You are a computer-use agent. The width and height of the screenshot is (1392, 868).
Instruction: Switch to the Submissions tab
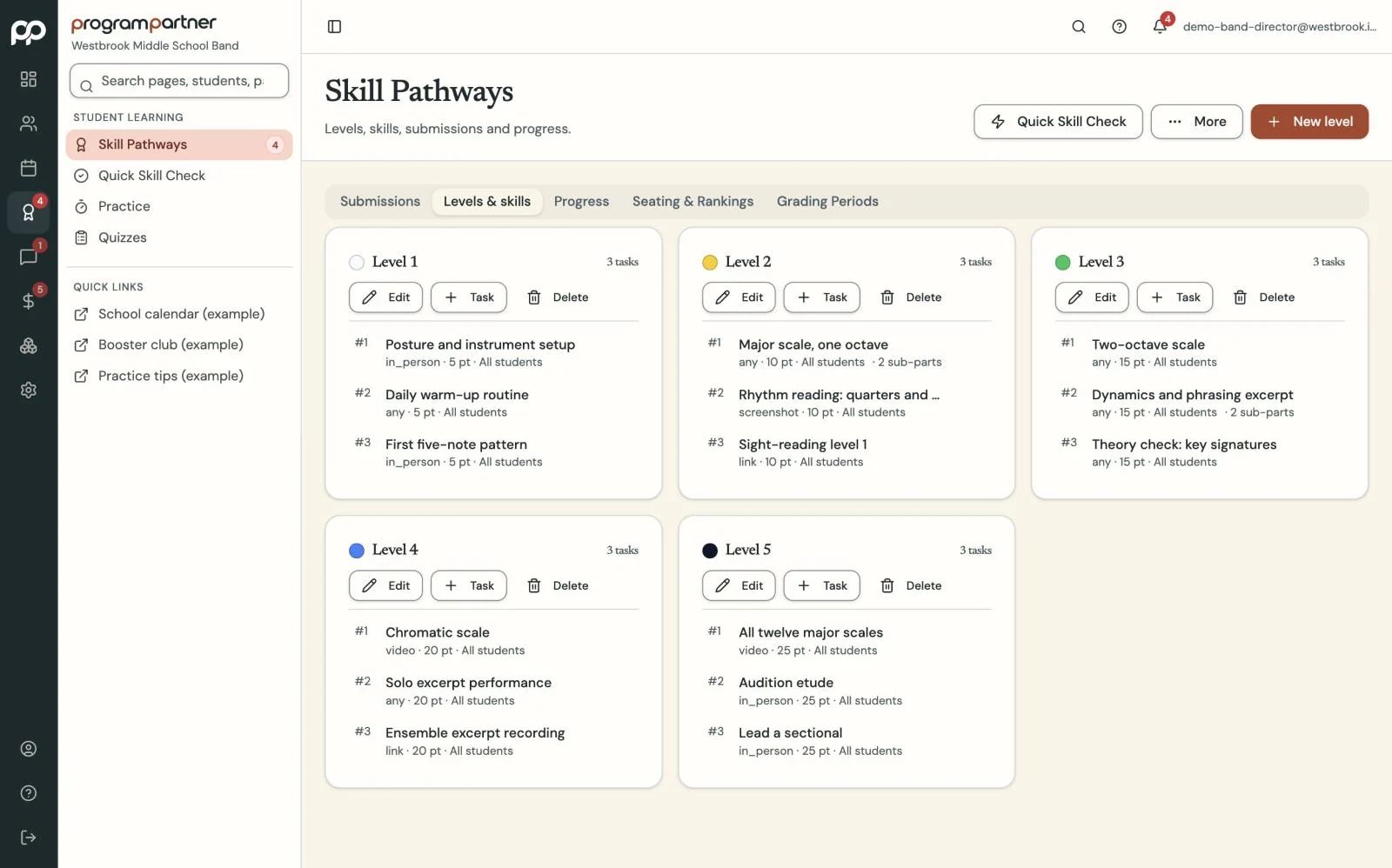click(x=380, y=202)
